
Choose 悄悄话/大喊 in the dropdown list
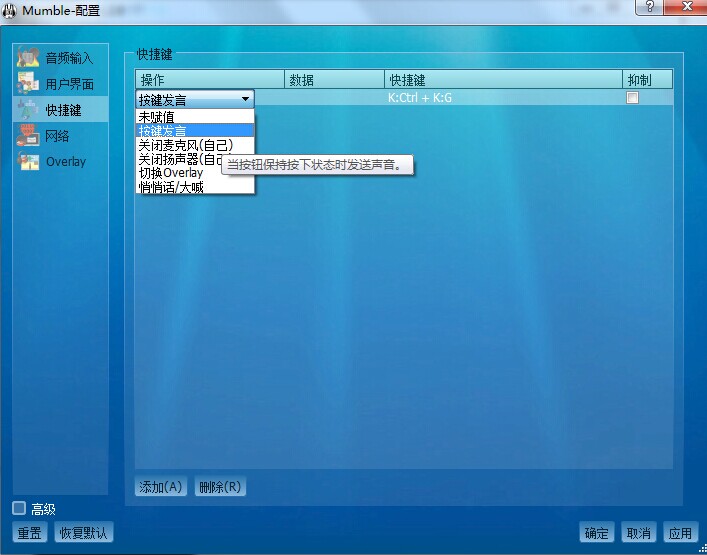click(195, 187)
